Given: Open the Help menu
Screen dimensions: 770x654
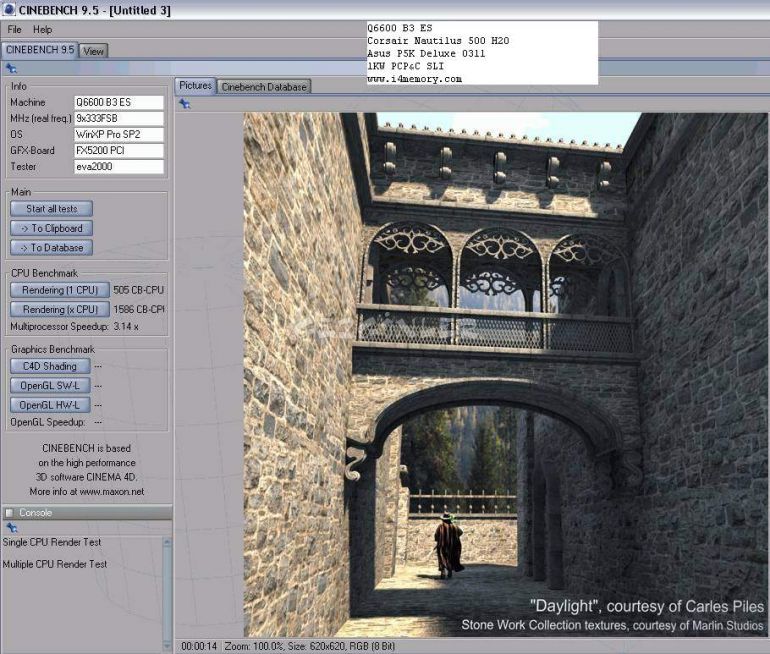Looking at the screenshot, I should [x=43, y=30].
